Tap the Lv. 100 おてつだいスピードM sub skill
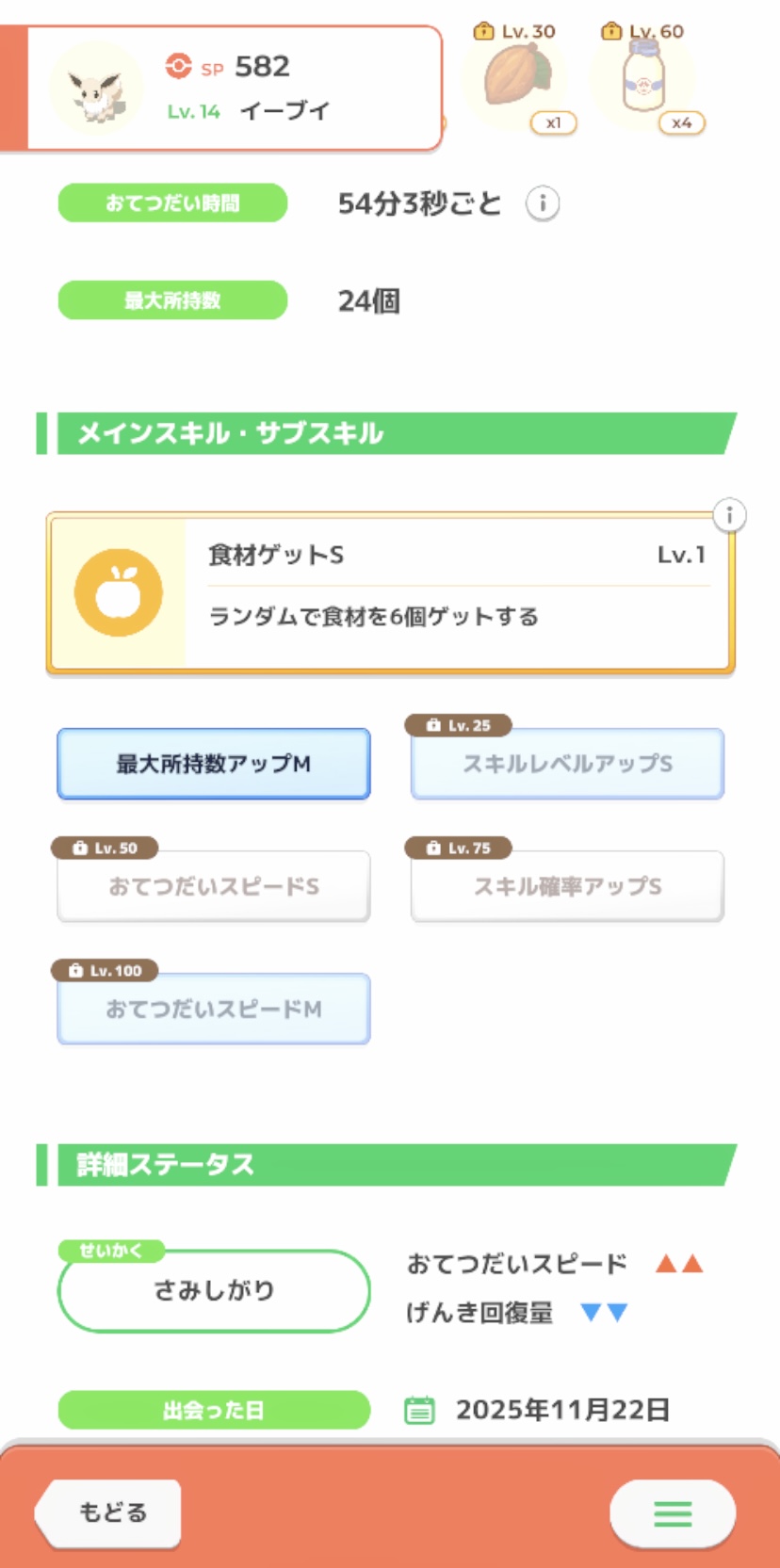 tap(214, 1009)
